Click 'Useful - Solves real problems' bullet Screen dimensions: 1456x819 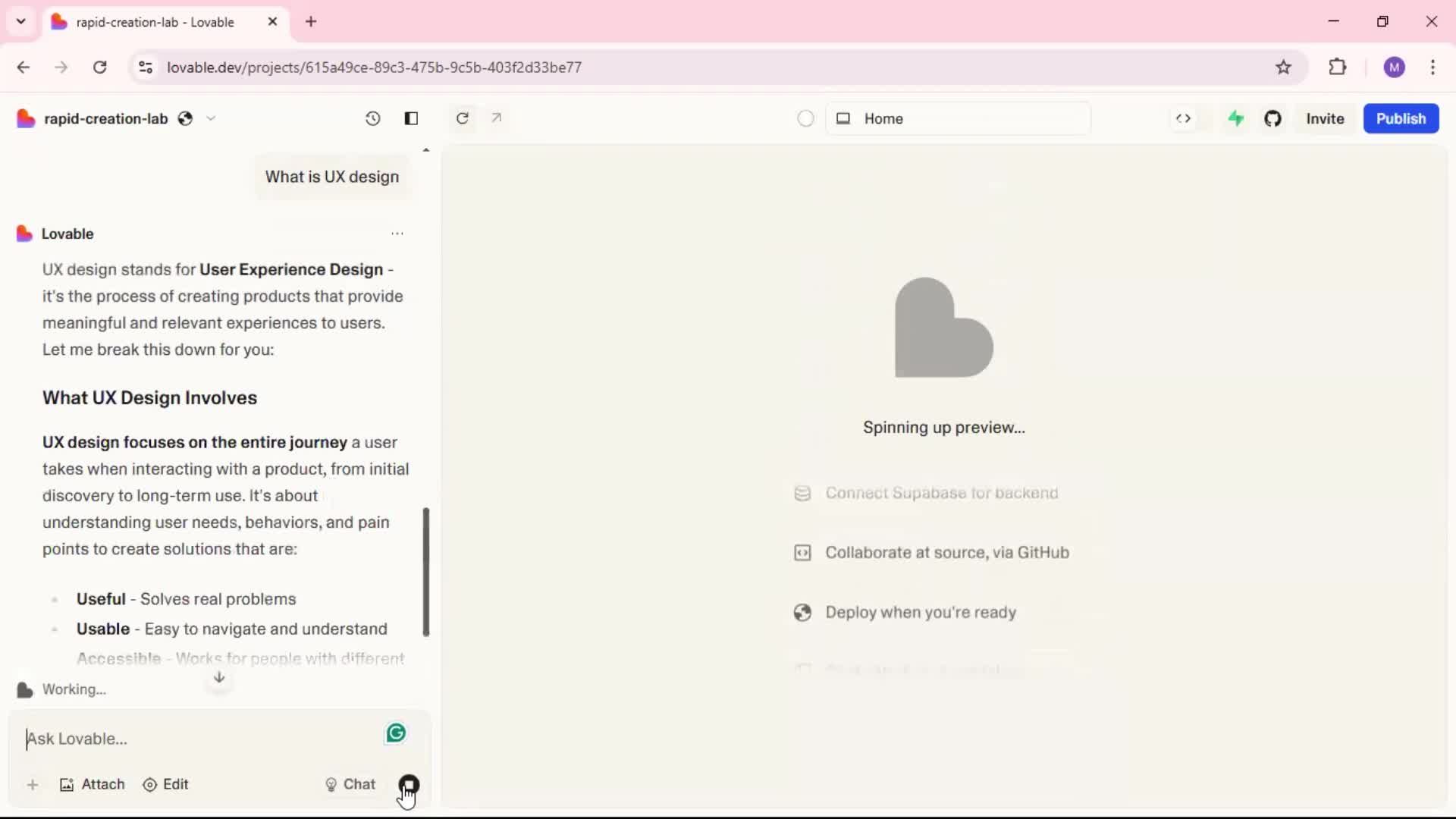186,599
